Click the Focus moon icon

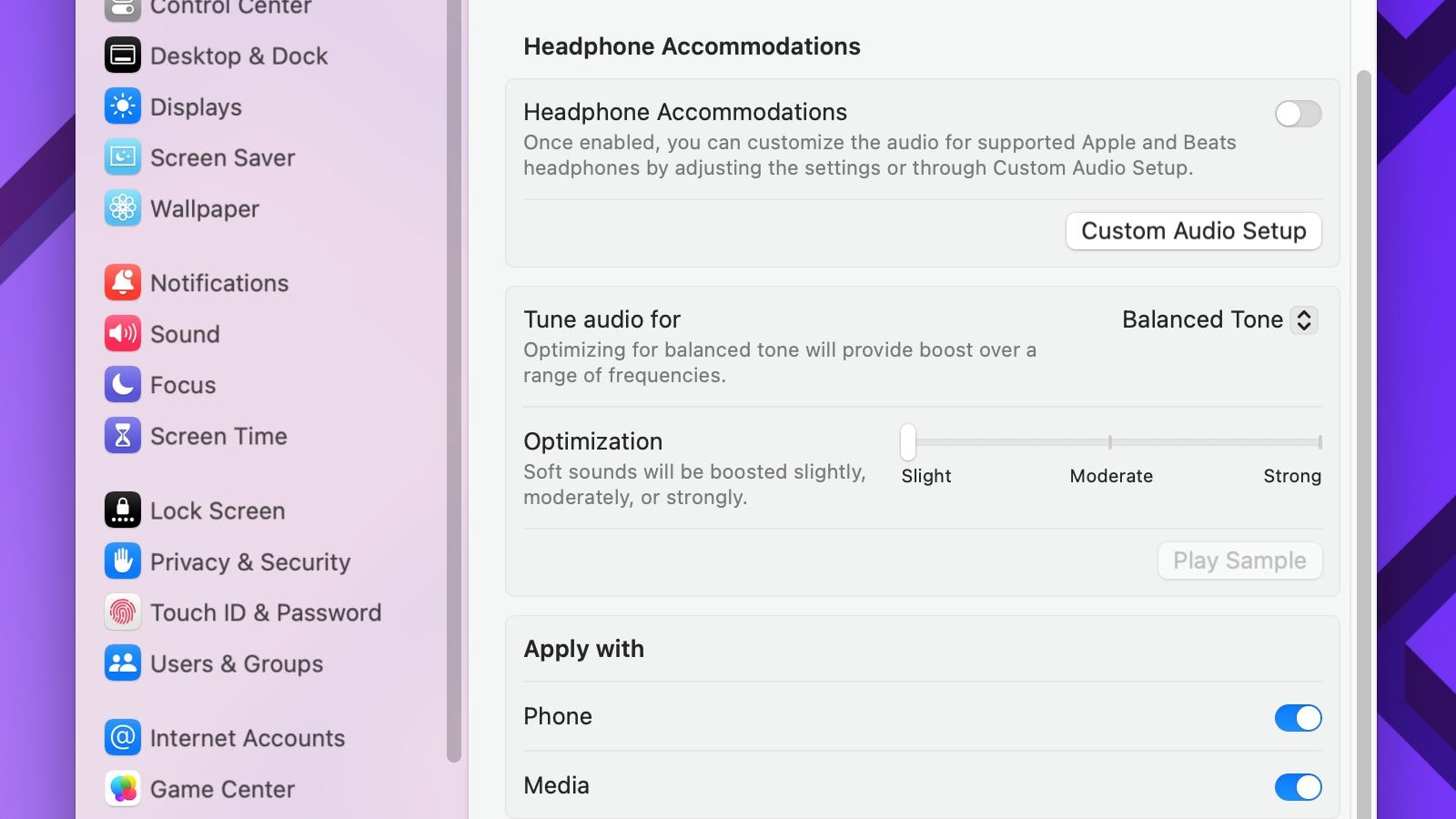(x=122, y=385)
